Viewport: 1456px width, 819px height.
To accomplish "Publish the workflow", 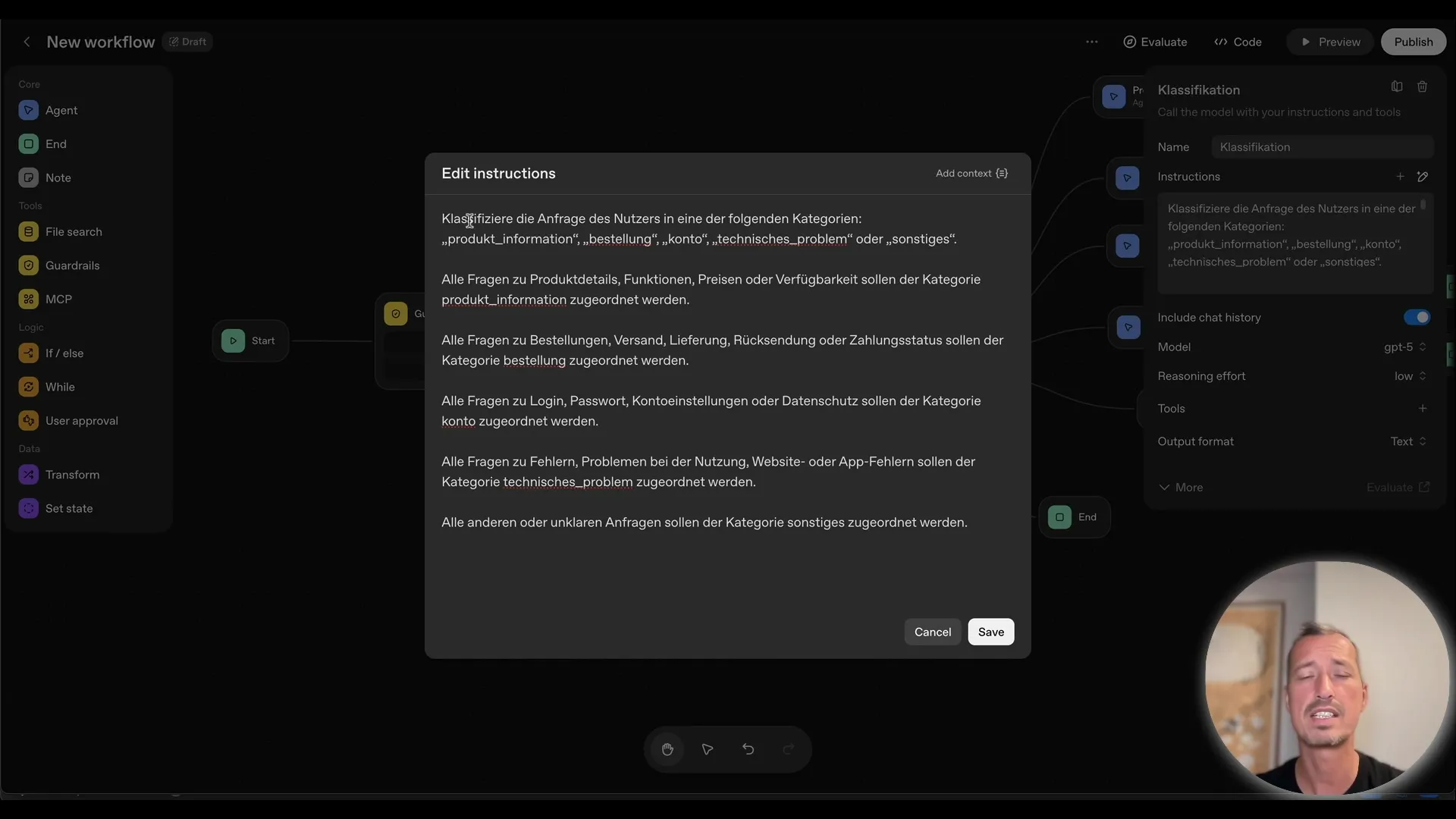I will 1414,42.
